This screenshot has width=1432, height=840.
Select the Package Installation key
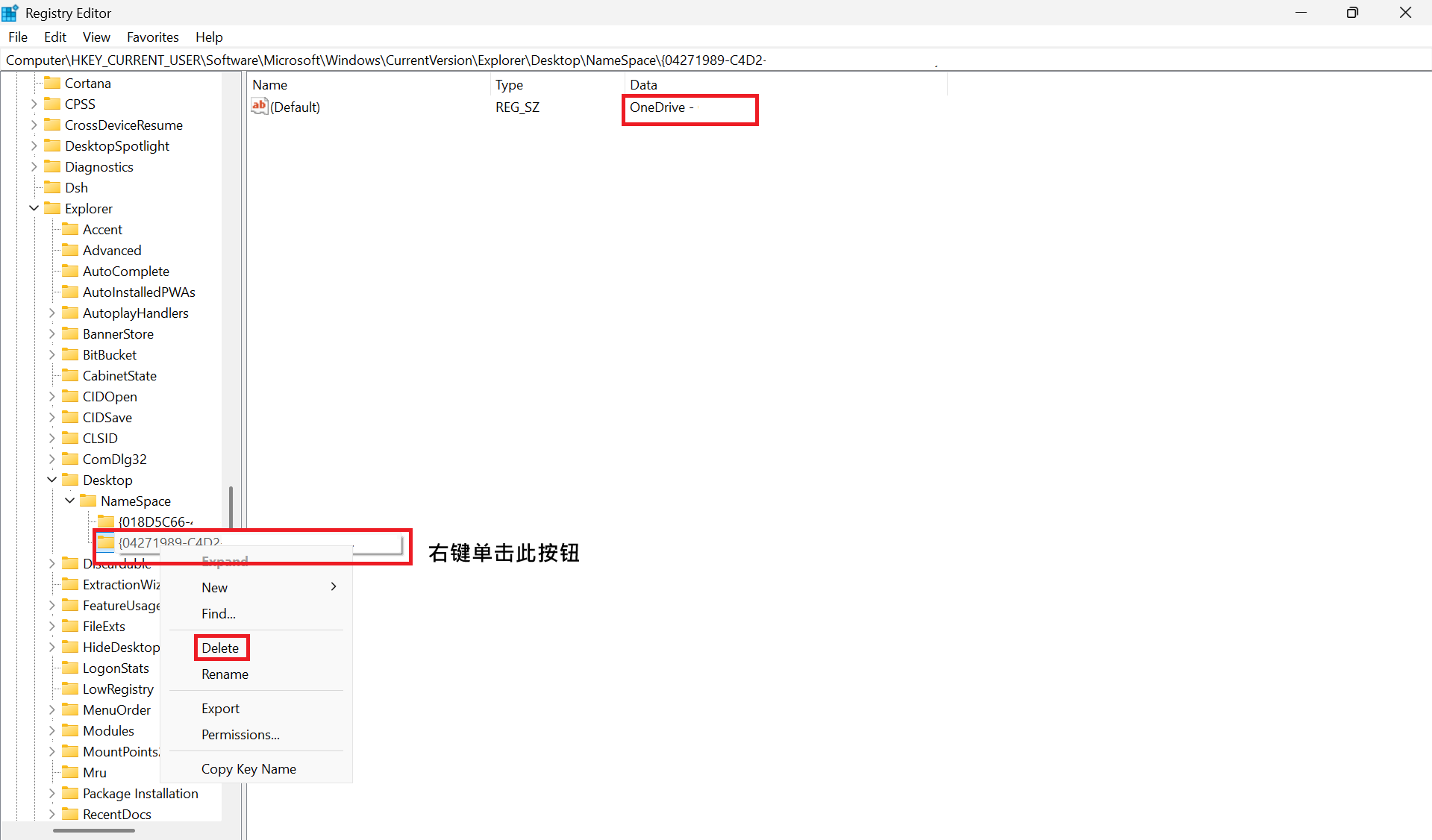click(140, 793)
